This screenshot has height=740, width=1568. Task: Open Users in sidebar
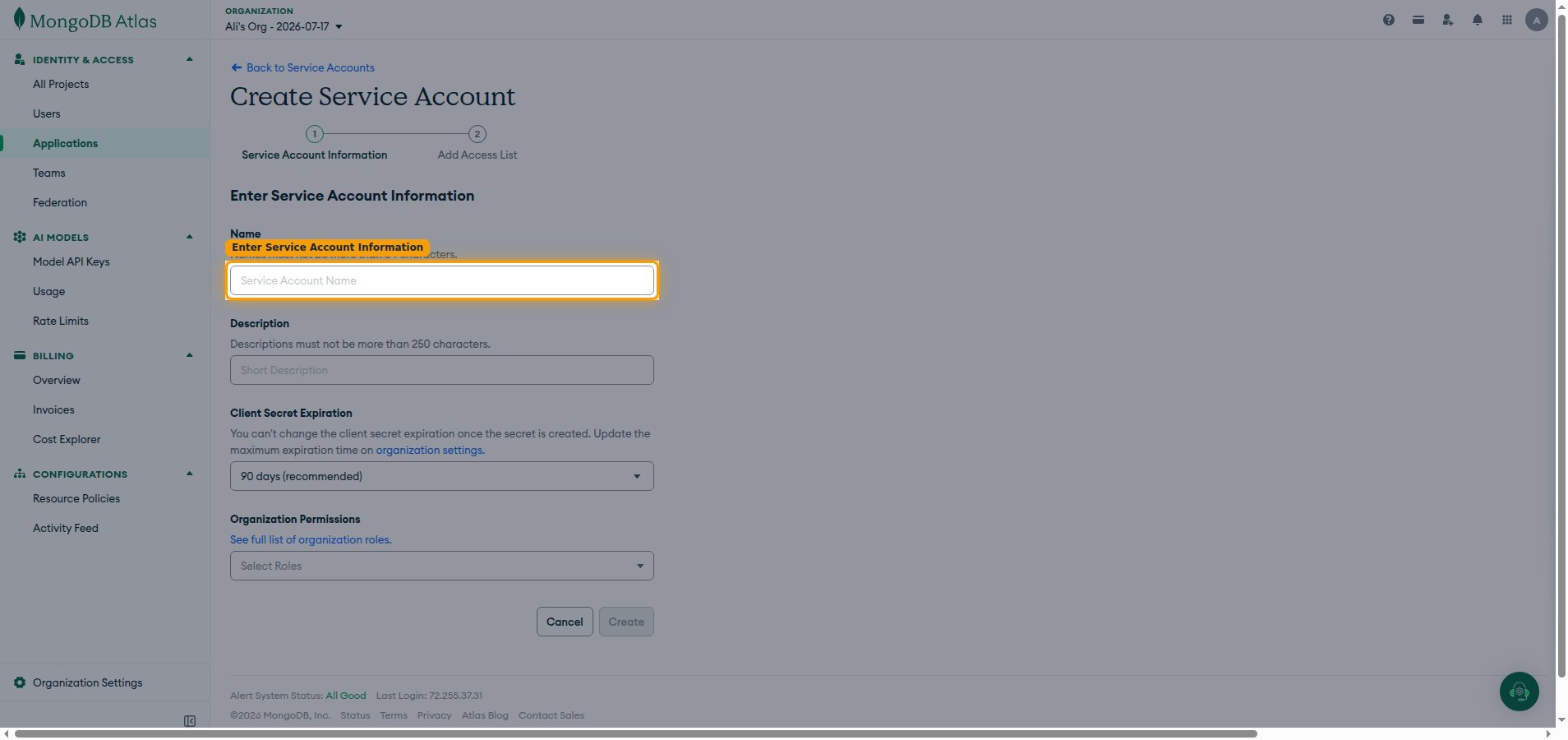(x=47, y=113)
